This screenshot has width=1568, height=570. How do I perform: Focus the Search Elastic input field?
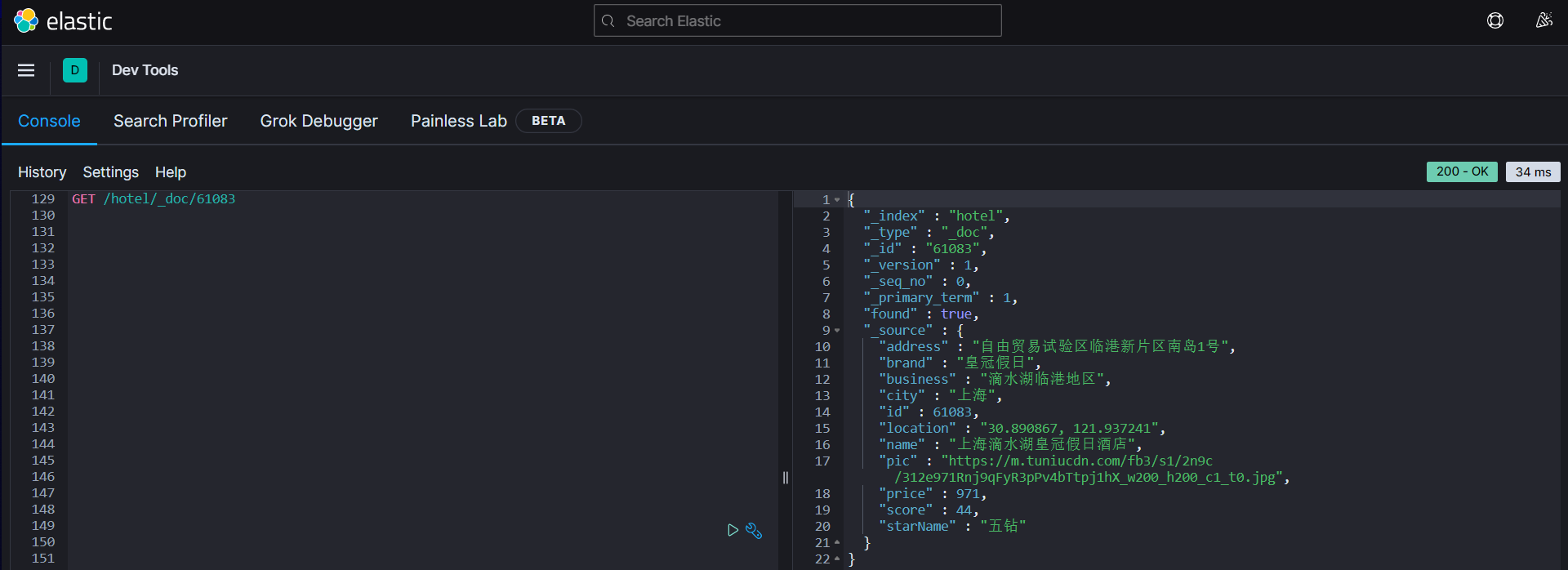pos(808,21)
